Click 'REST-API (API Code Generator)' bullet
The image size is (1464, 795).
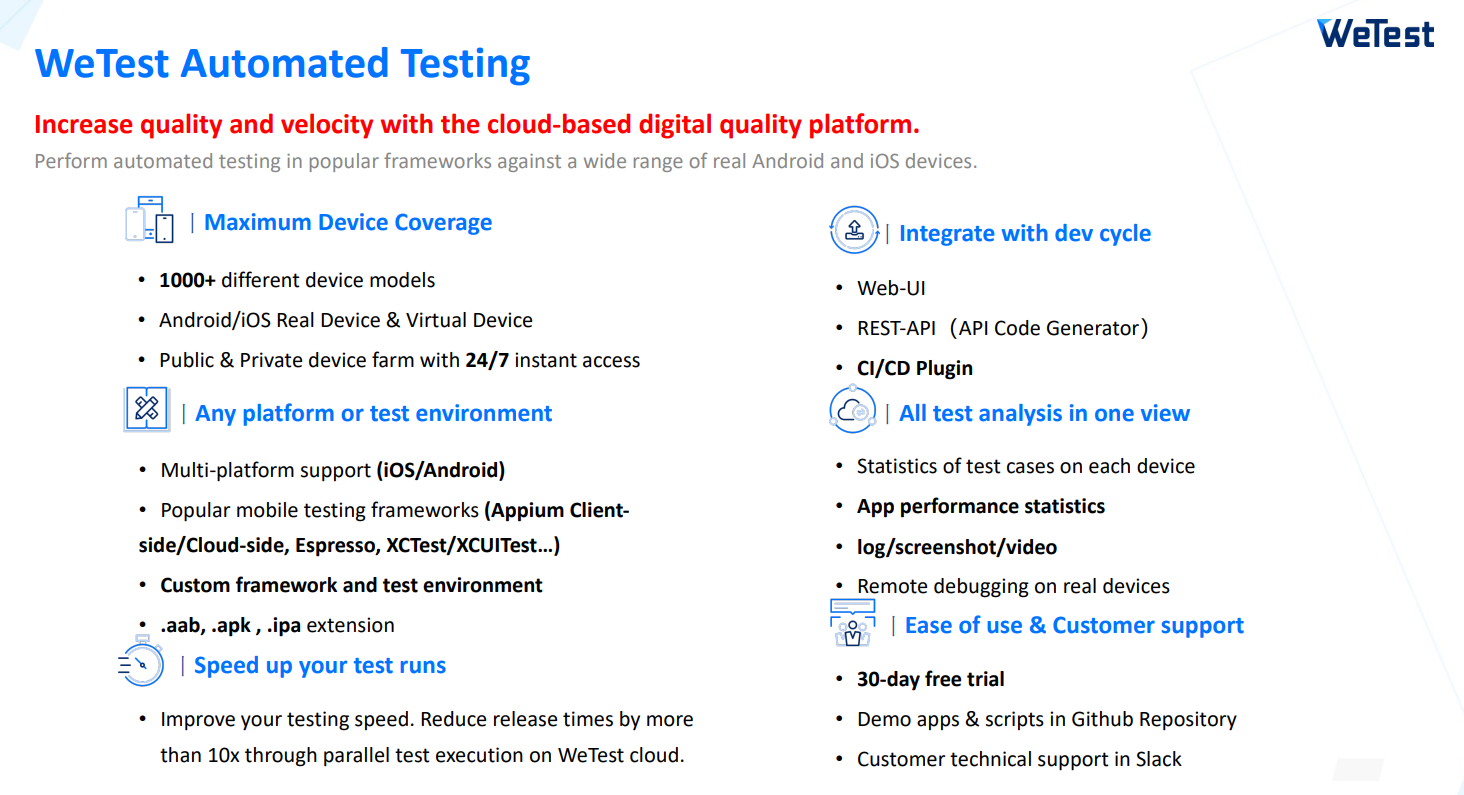point(1003,328)
